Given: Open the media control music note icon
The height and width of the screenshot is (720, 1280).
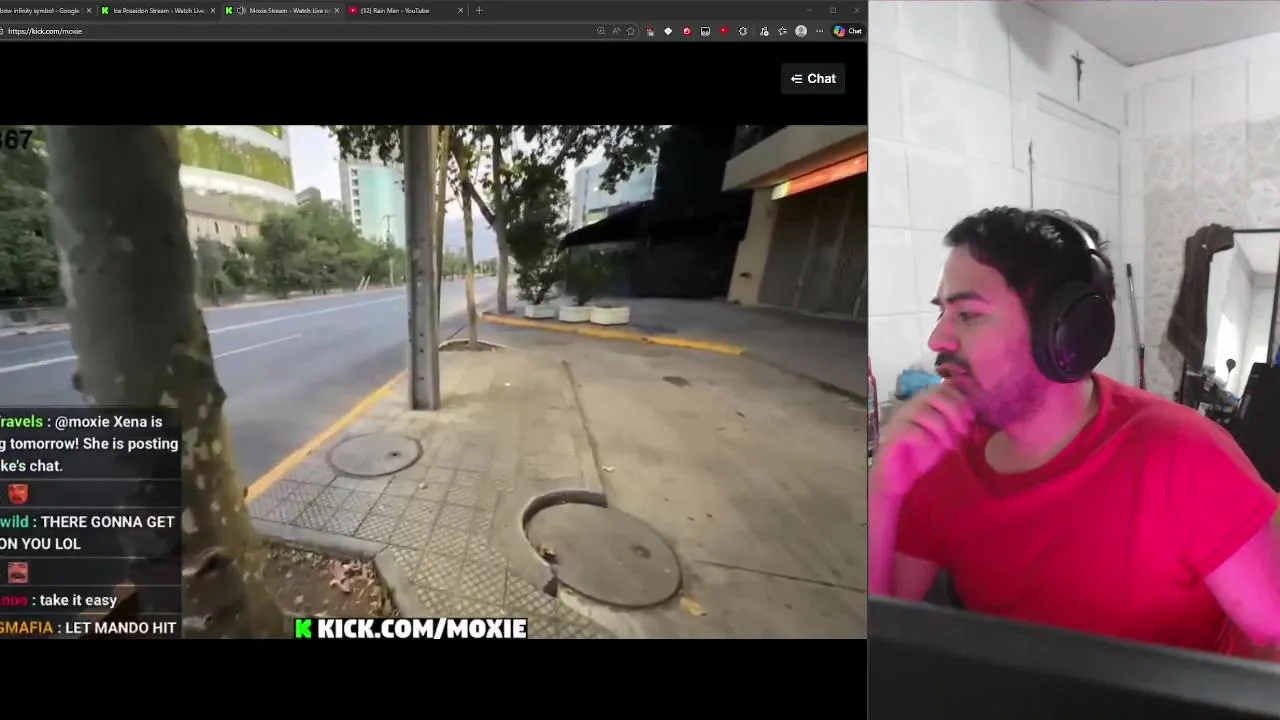Looking at the screenshot, I should point(764,31).
